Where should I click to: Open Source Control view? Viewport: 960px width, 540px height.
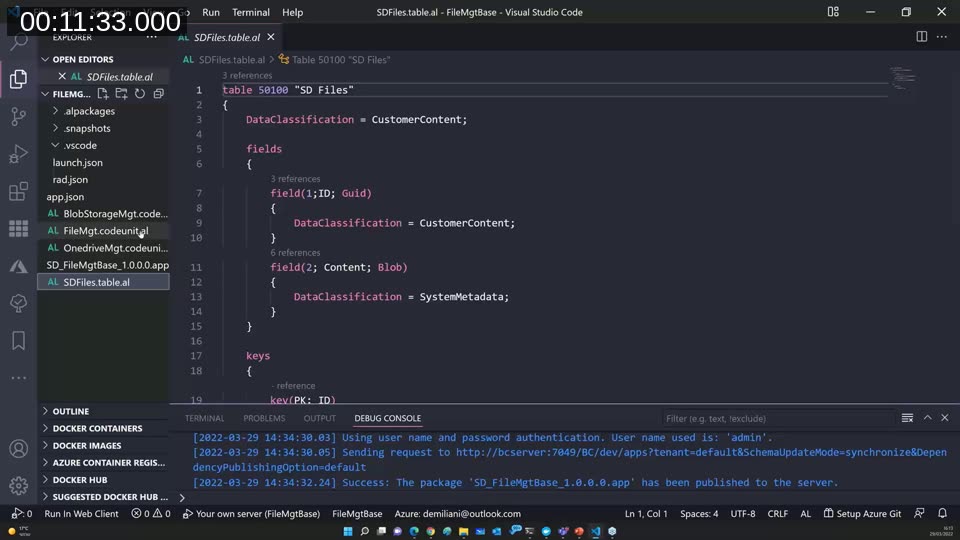click(18, 116)
